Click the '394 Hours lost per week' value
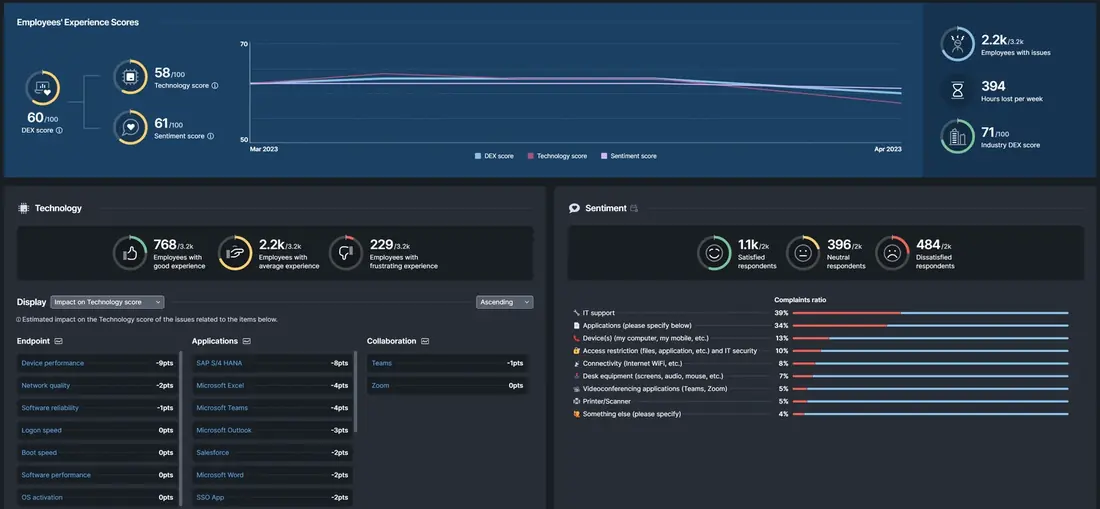The width and height of the screenshot is (1100, 509). (993, 86)
